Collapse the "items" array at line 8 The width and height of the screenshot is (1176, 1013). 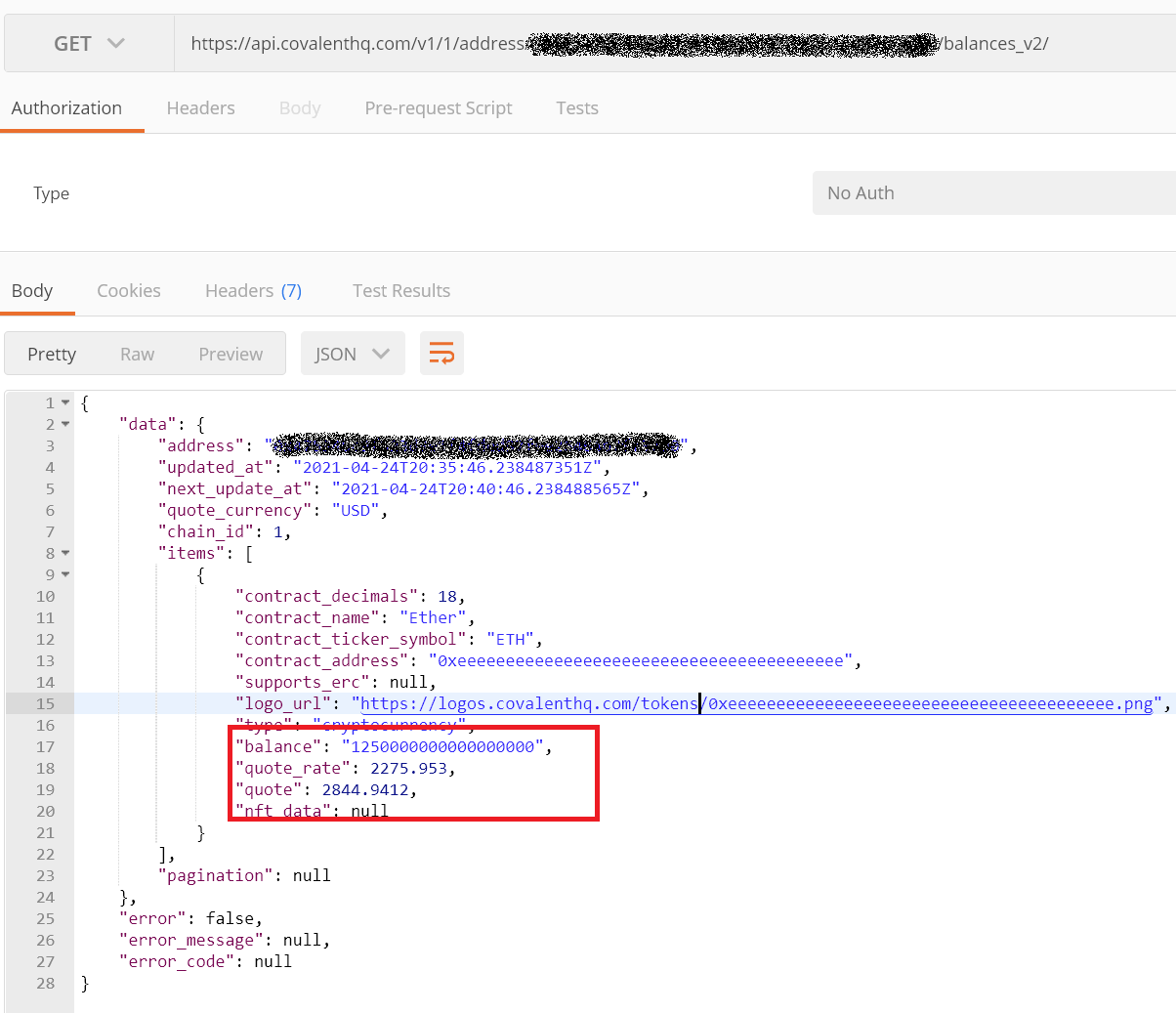65,553
